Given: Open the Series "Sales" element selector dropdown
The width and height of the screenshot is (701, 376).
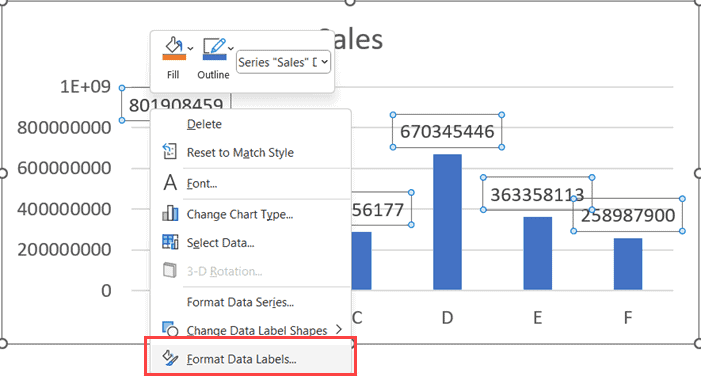Looking at the screenshot, I should click(x=283, y=62).
